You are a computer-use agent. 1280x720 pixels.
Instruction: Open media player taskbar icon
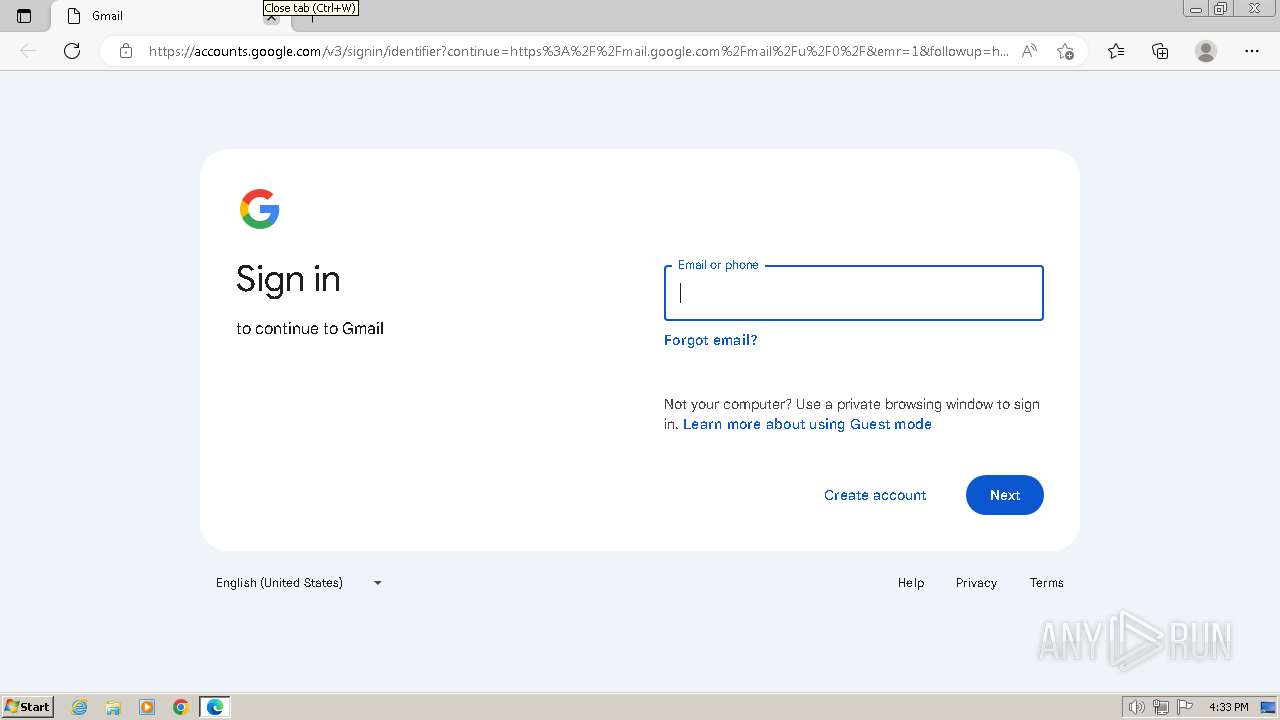(x=147, y=707)
